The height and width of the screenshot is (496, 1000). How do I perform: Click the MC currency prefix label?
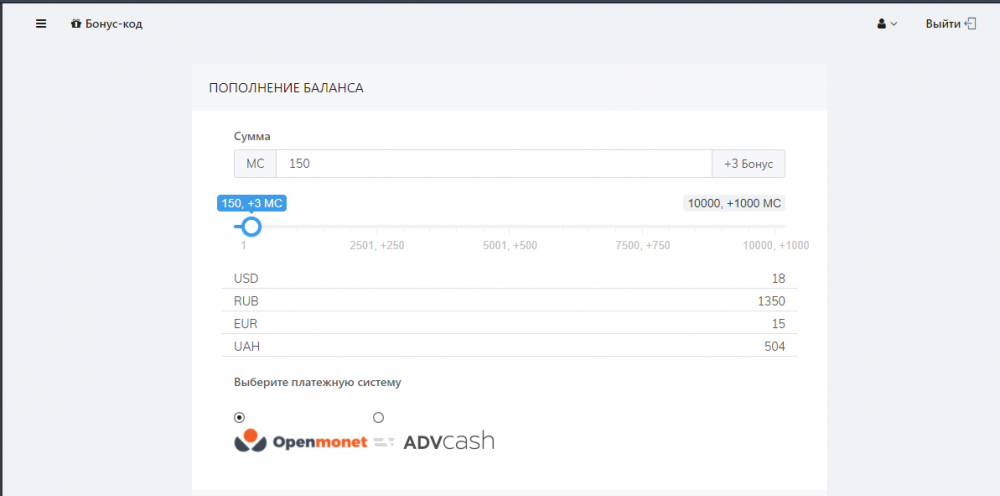255,163
